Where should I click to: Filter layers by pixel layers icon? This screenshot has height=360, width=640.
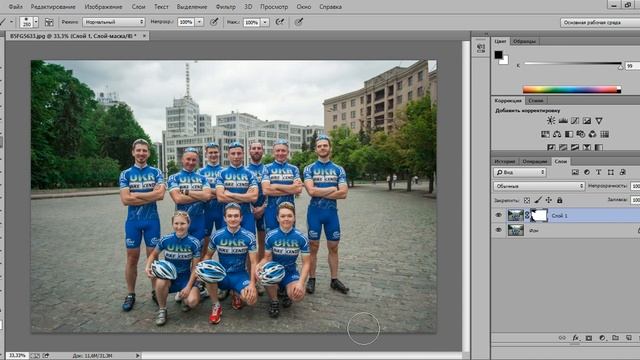point(575,172)
